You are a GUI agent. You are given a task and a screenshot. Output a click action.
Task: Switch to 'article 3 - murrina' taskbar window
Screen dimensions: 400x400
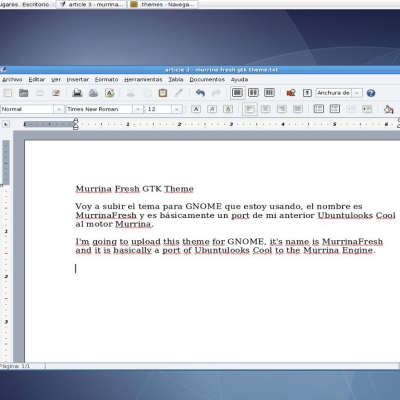91,4
